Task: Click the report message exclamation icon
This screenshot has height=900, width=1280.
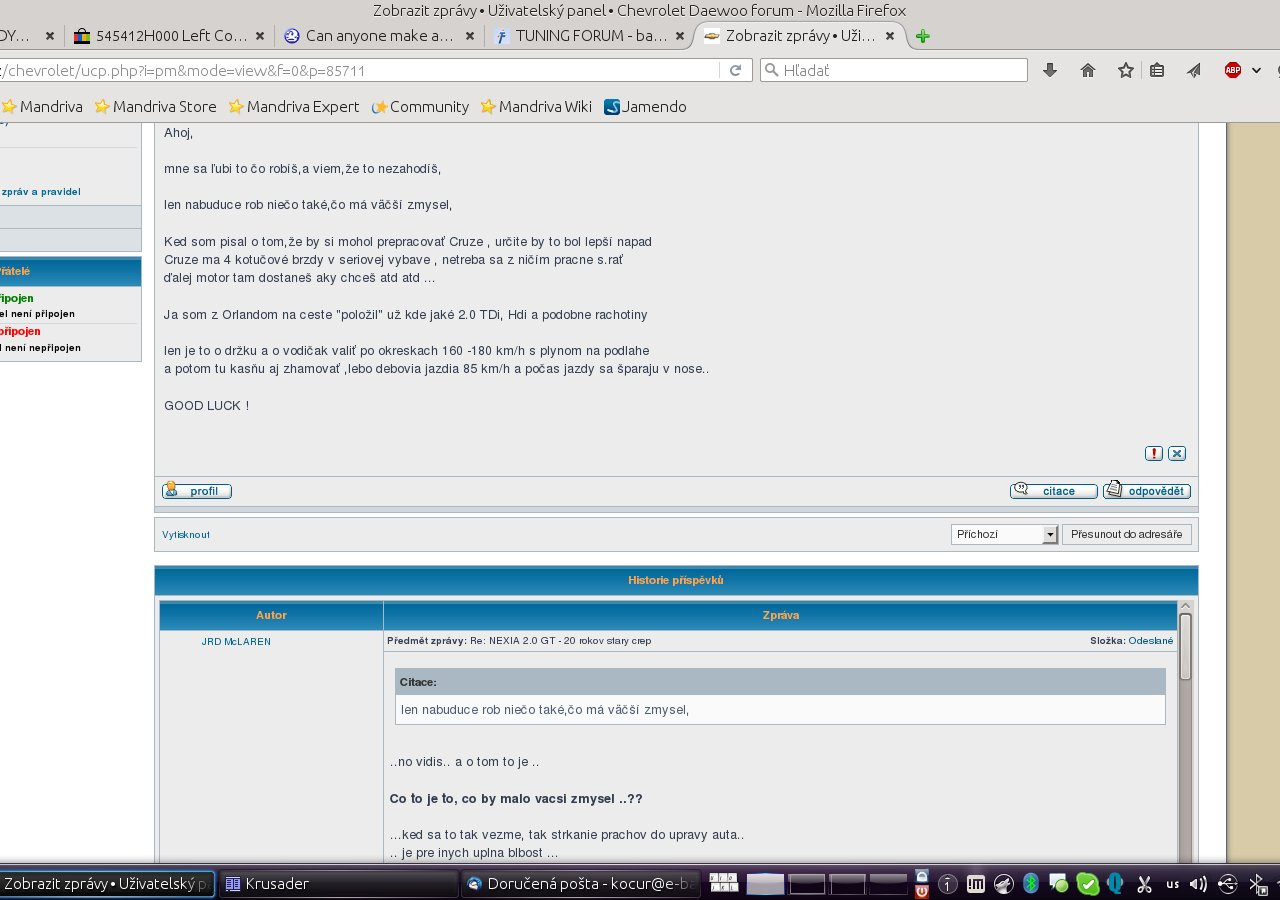Action: pos(1153,453)
